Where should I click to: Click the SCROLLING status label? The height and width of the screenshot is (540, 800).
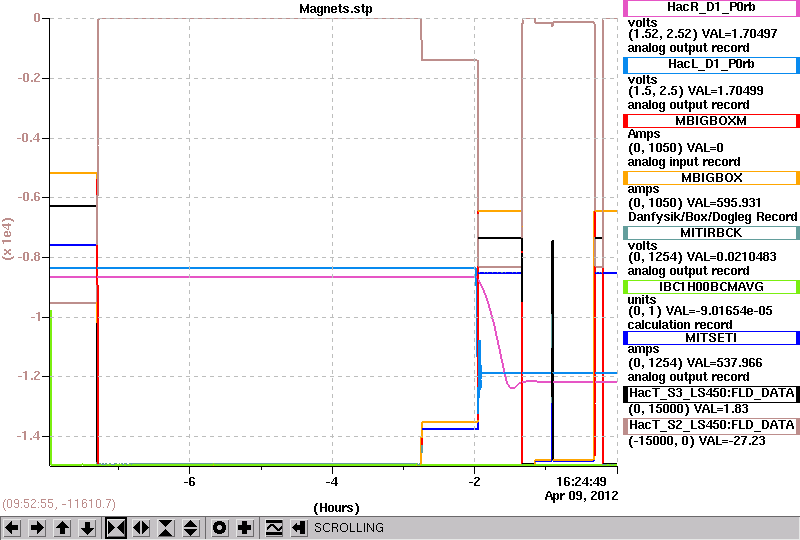tap(348, 528)
